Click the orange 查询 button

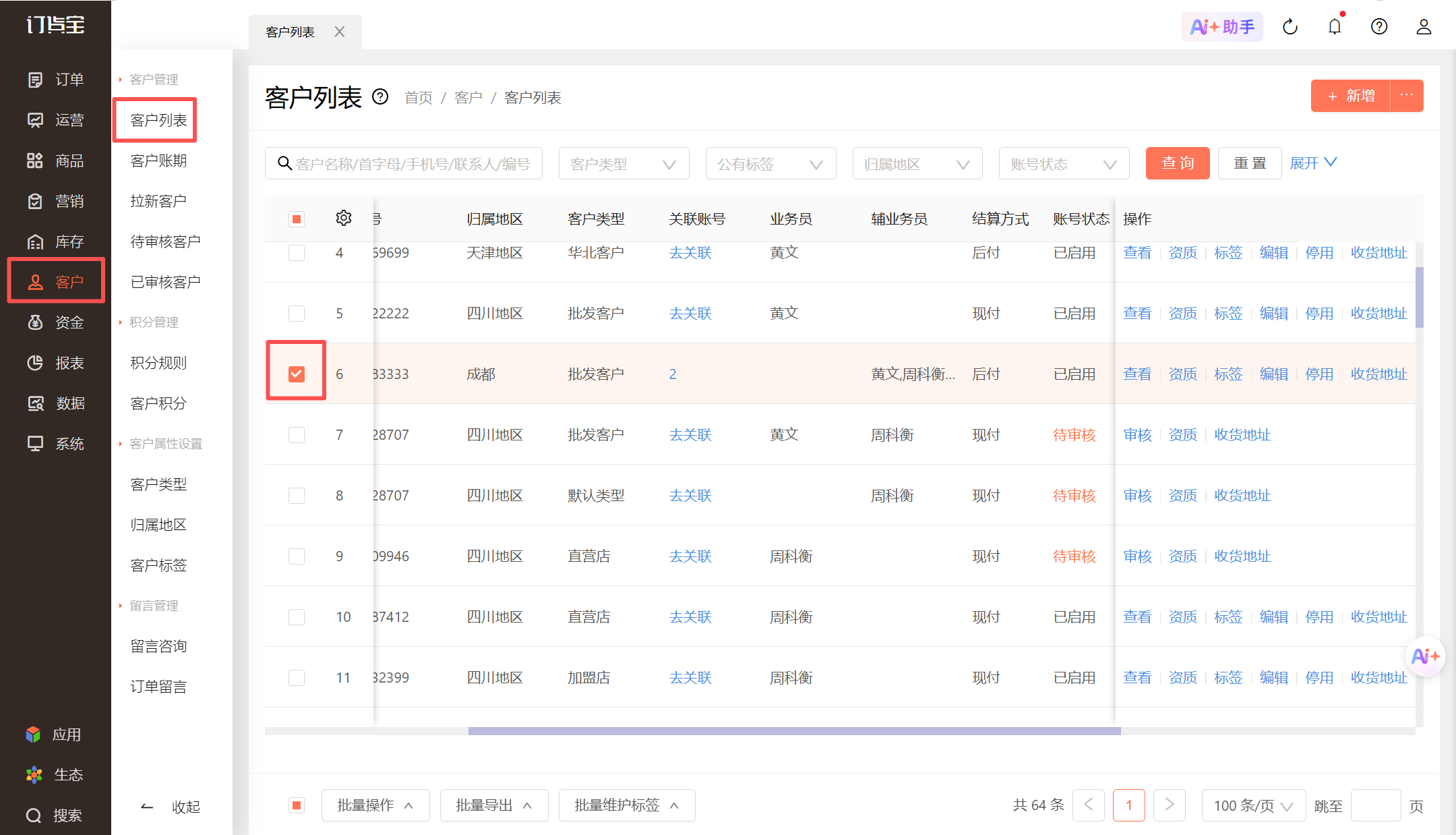pyautogui.click(x=1178, y=163)
